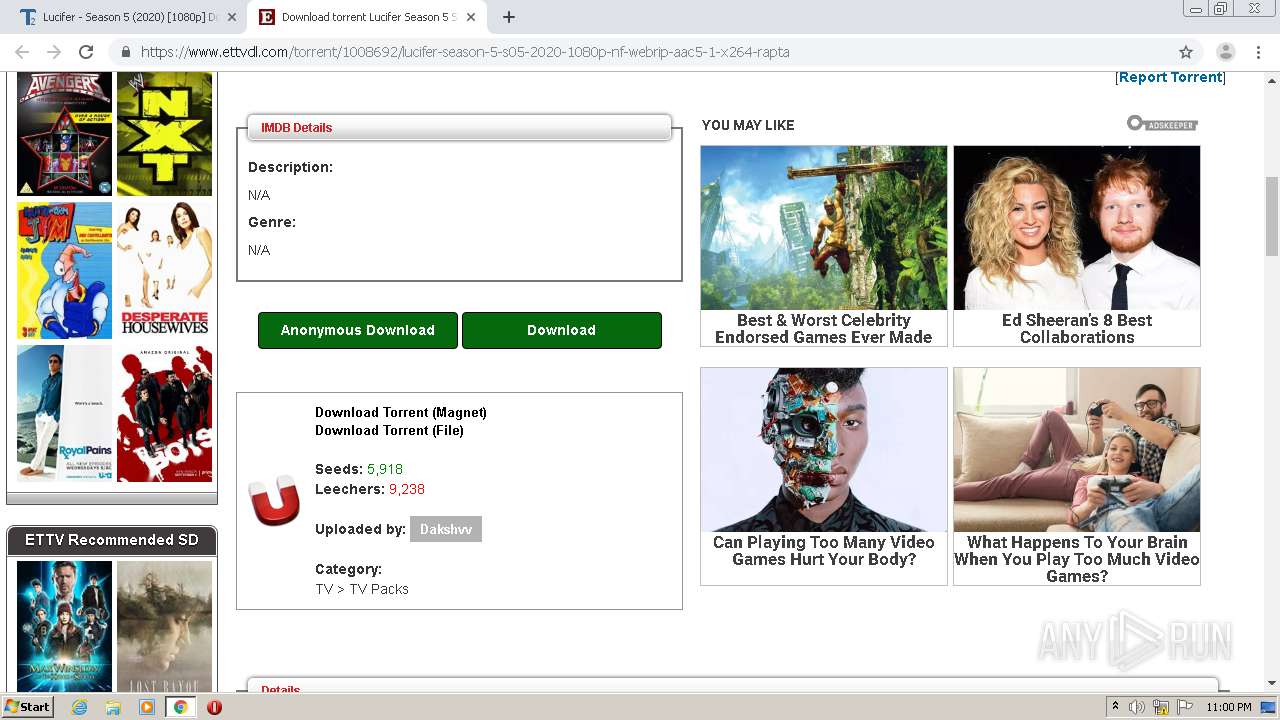Viewport: 1280px width, 720px height.
Task: Switch to the Lucifer - Season 5 tab
Action: [129, 17]
